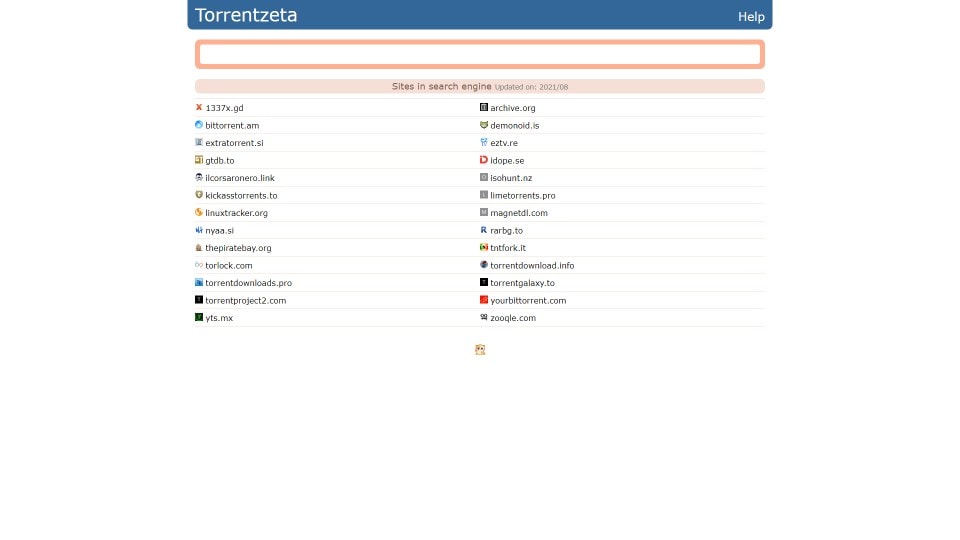Viewport: 960px width, 540px height.
Task: Open the nyaa.si link
Action: pos(219,231)
